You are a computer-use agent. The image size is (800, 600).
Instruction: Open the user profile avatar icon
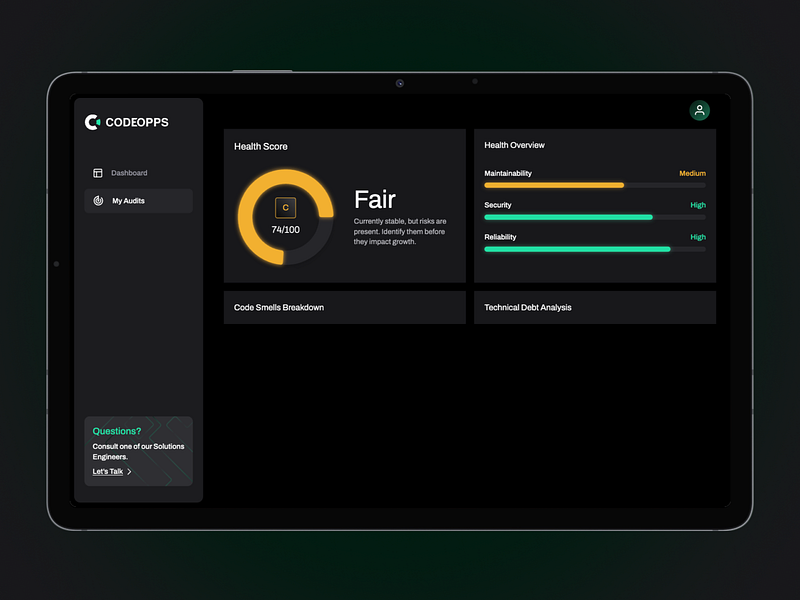[x=699, y=110]
